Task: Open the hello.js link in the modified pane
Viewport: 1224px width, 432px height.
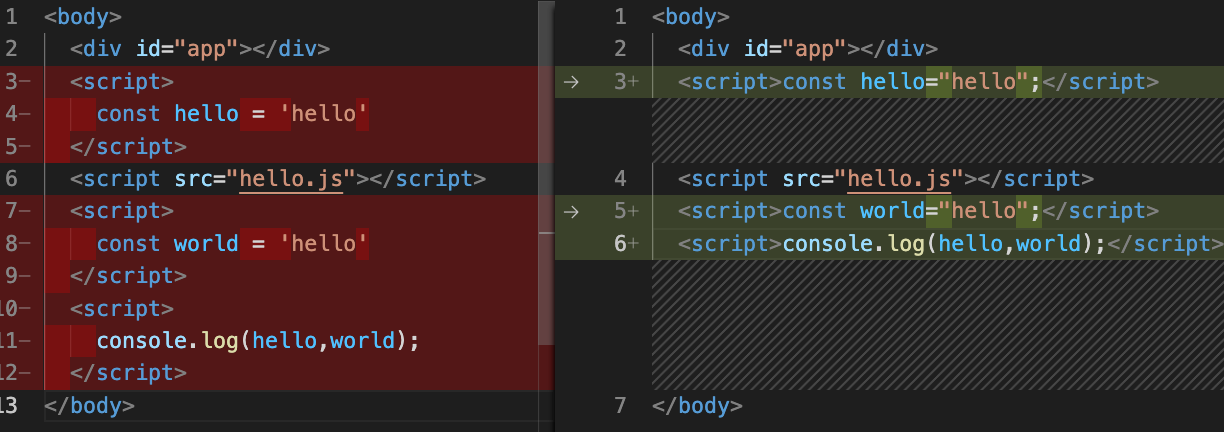Action: point(898,179)
